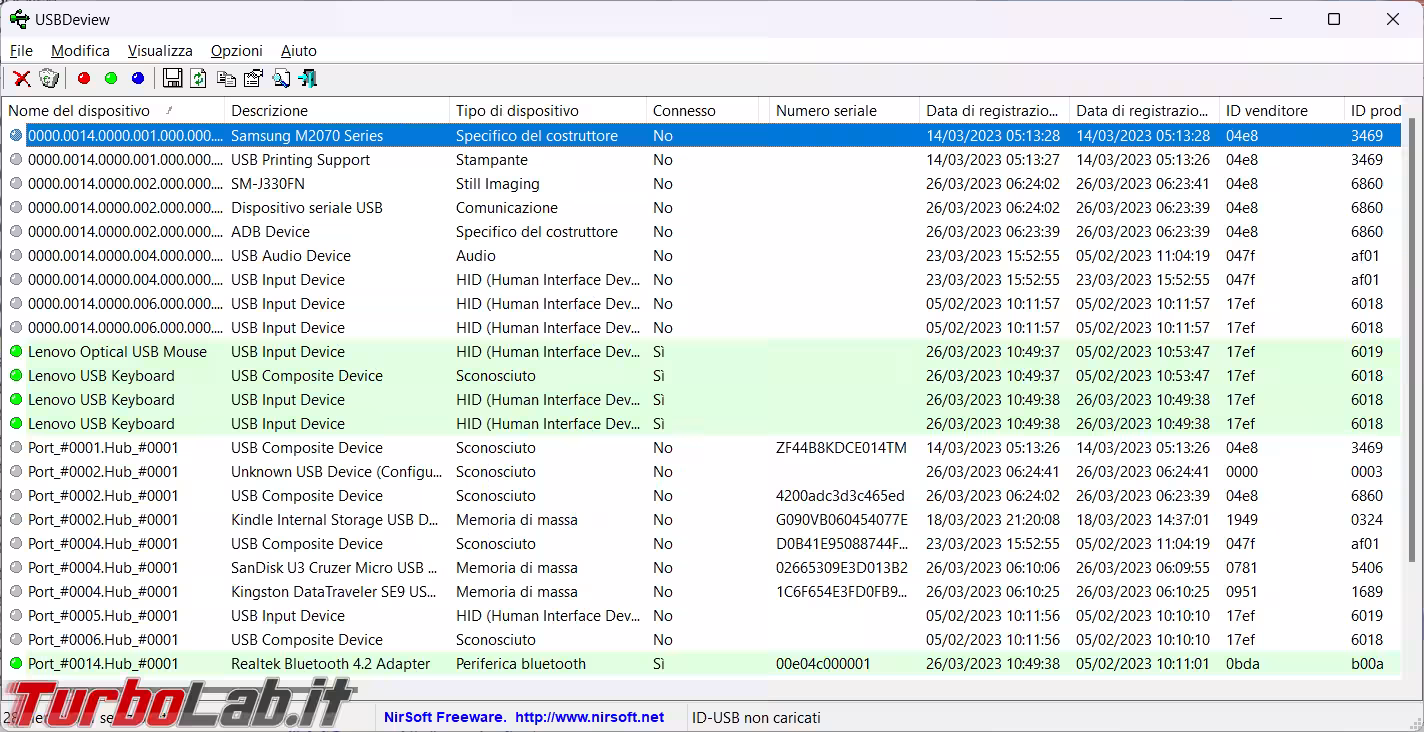Image resolution: width=1424 pixels, height=732 pixels.
Task: Sort by the Connesso column header
Action: point(684,111)
